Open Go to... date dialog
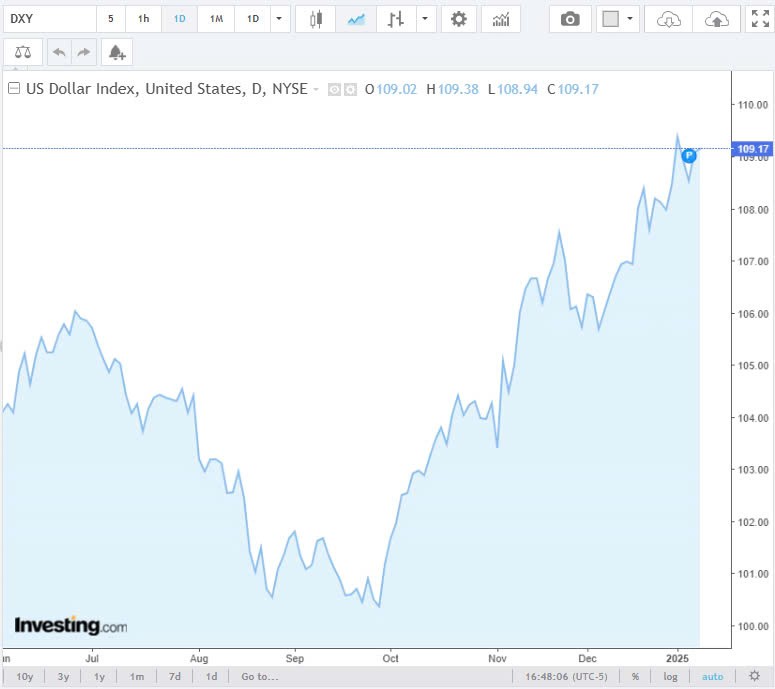 (x=259, y=676)
